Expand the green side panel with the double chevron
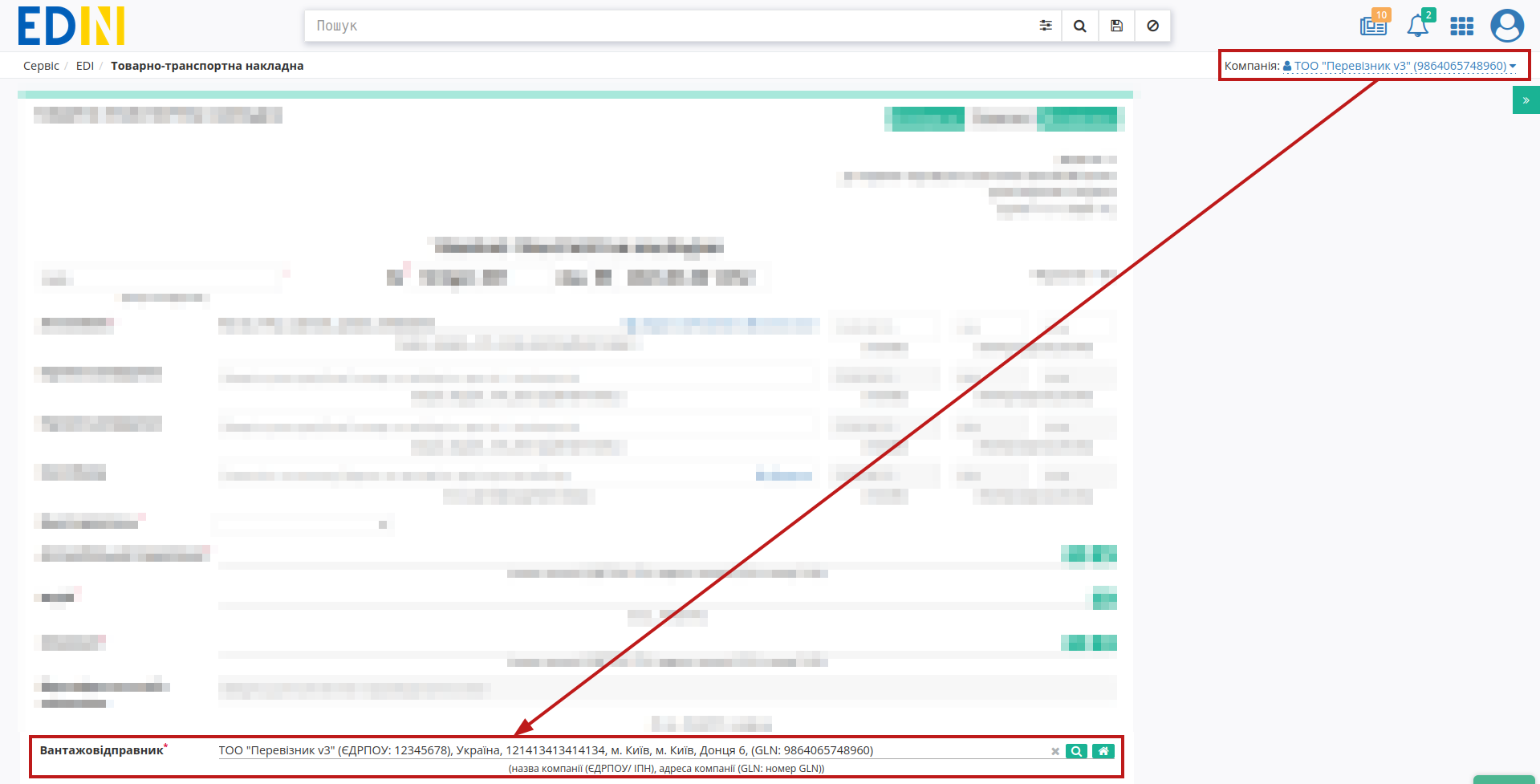The width and height of the screenshot is (1540, 784). 1526,100
